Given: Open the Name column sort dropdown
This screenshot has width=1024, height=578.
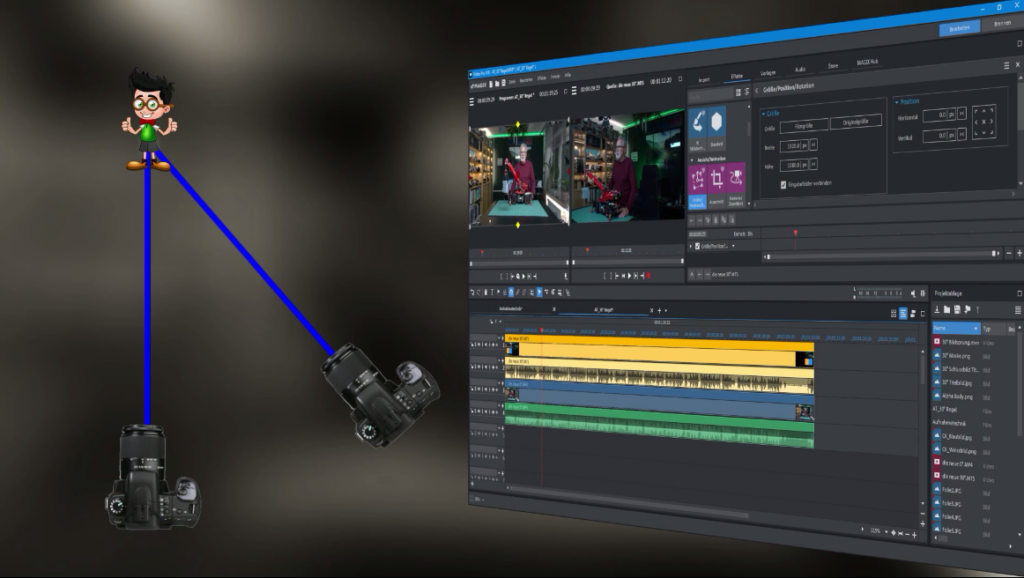Looking at the screenshot, I should (x=976, y=328).
